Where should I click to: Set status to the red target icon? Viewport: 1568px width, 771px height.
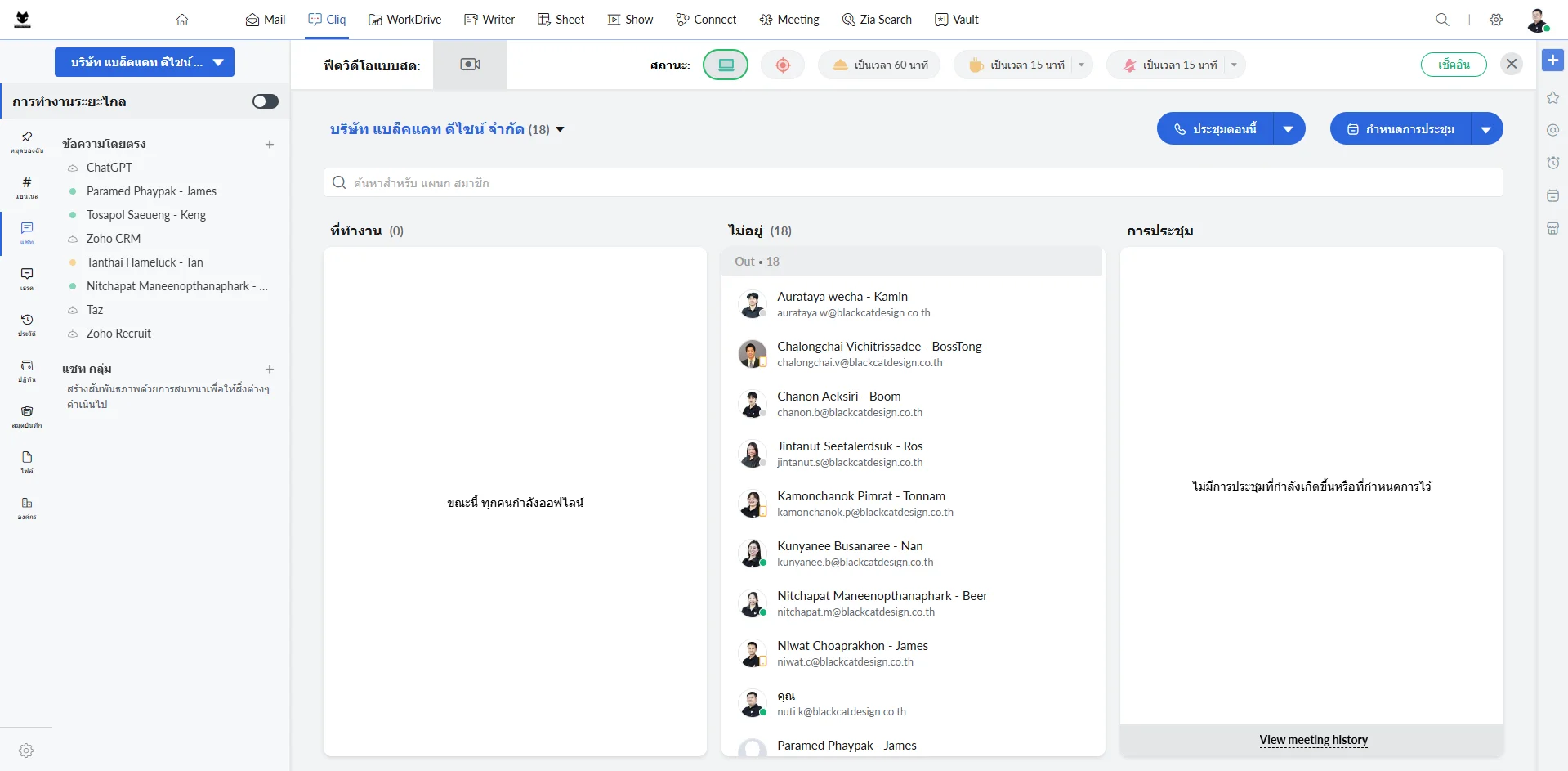point(782,65)
